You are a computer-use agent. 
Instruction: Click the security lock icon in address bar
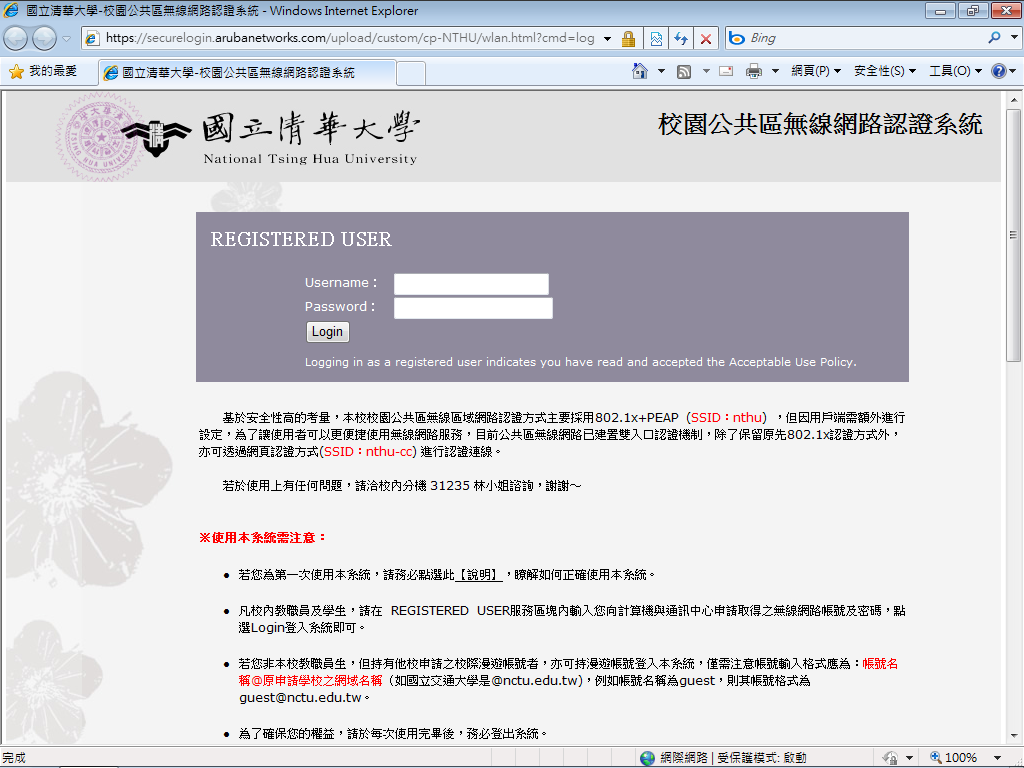tap(628, 39)
